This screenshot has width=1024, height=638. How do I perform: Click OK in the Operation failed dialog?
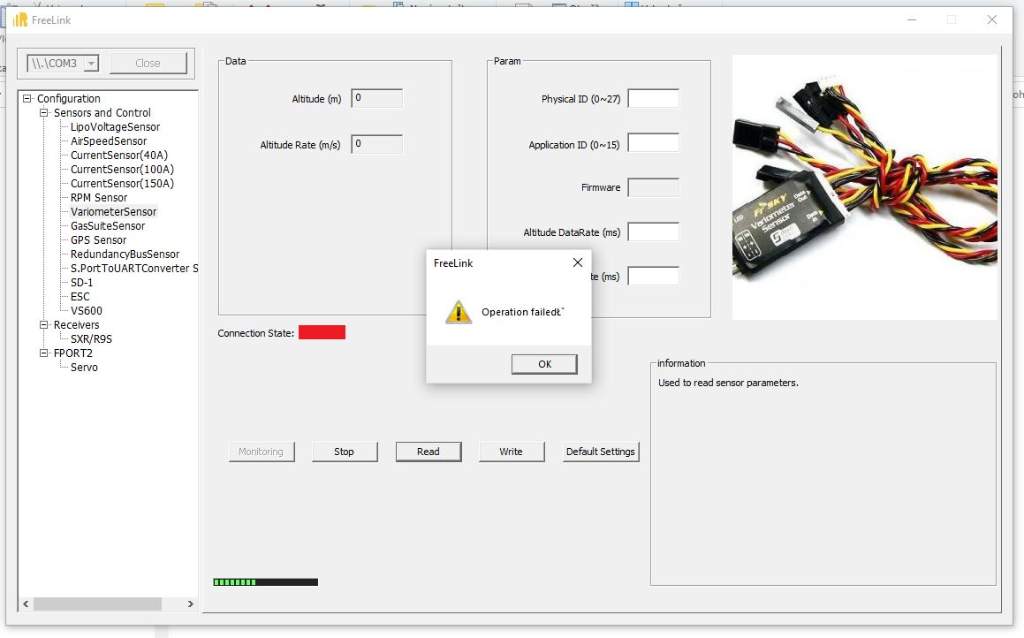coord(544,364)
